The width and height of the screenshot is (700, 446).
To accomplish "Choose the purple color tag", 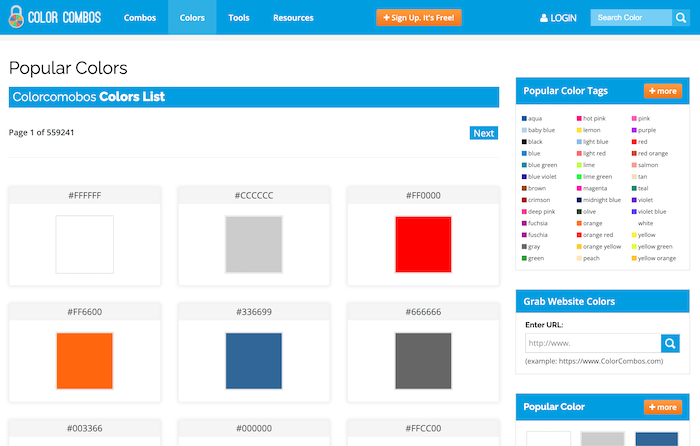I will pos(646,130).
